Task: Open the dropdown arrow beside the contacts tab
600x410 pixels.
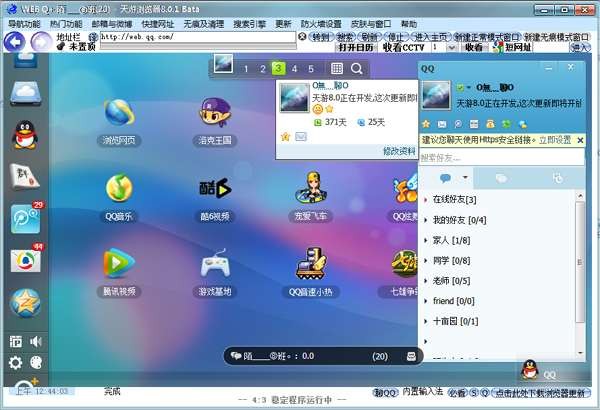Action: tap(465, 177)
